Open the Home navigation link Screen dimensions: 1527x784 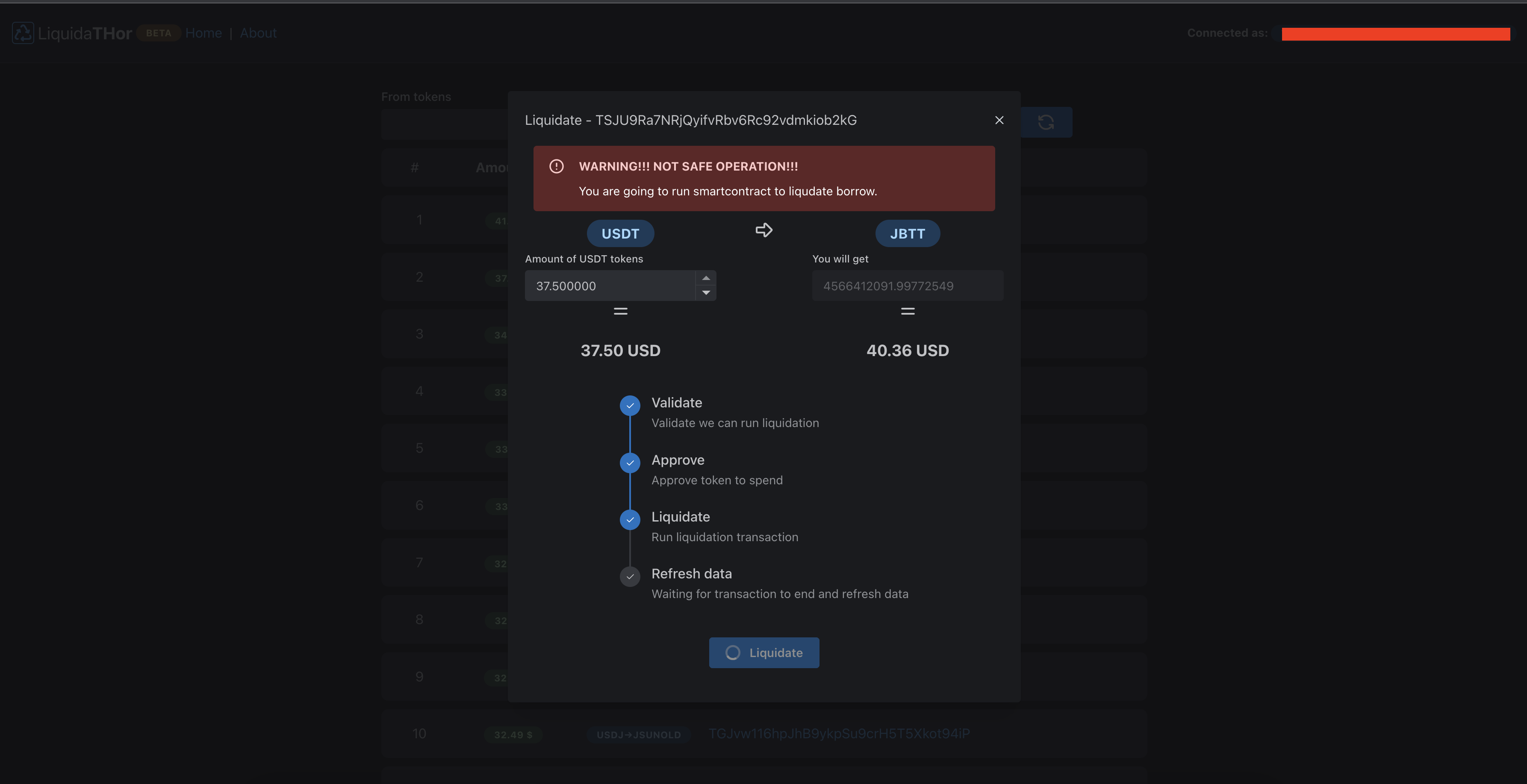click(x=203, y=33)
